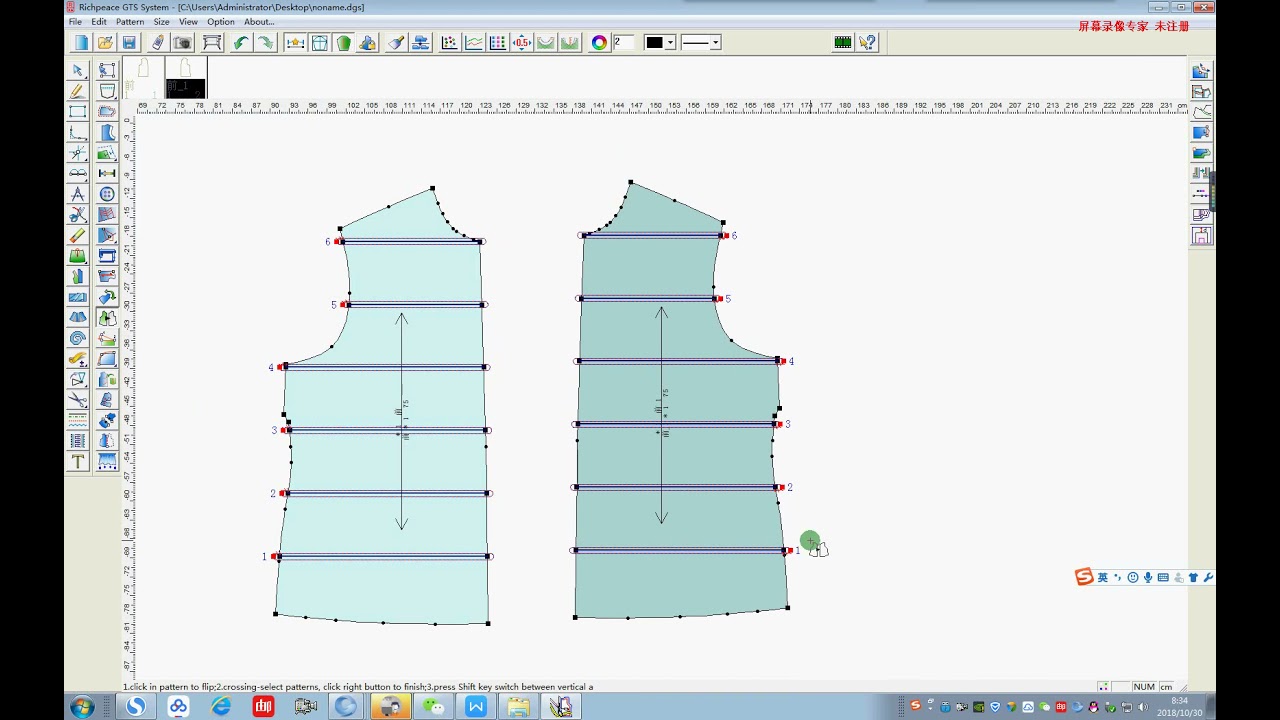Open the color wheel picker
1280x720 pixels.
pyautogui.click(x=599, y=42)
